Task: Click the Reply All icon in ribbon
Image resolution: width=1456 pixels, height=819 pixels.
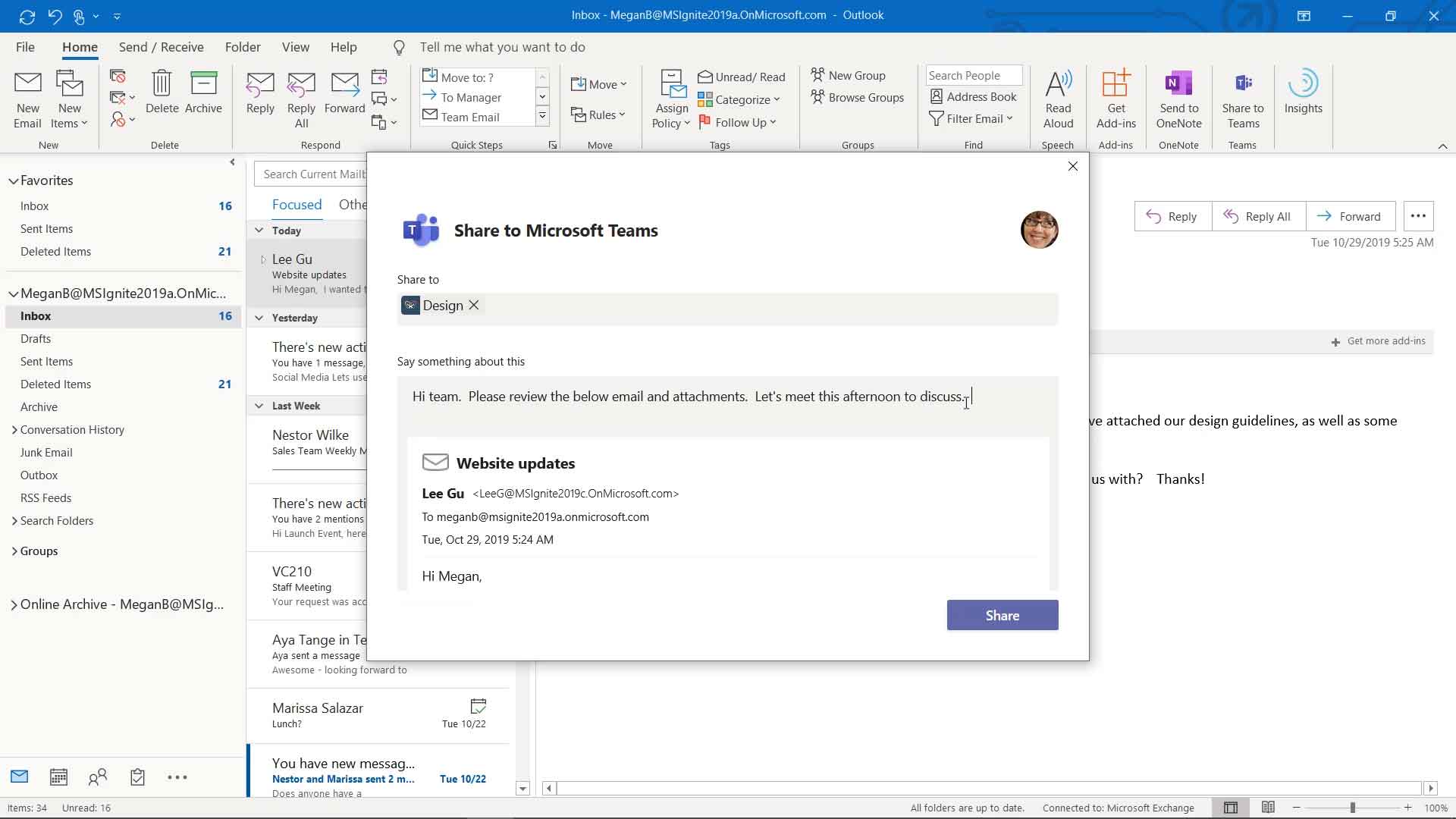Action: [300, 98]
